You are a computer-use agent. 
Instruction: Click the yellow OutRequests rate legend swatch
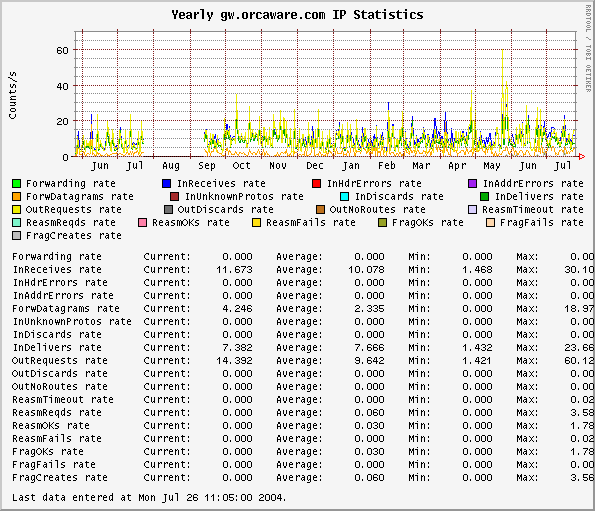[x=16, y=209]
